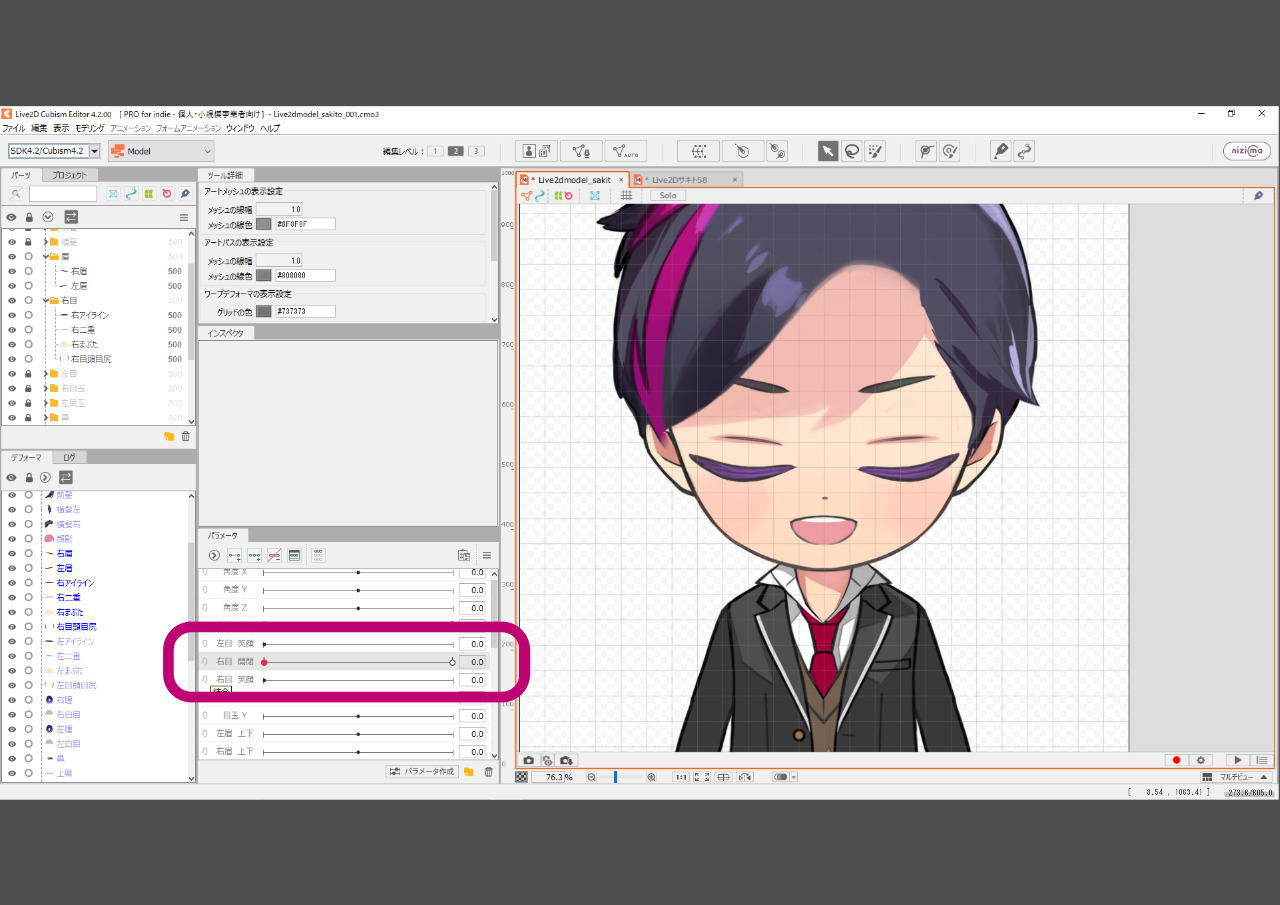Viewport: 1280px width, 905px height.
Task: Click the パラメータ作成 button
Action: 422,772
